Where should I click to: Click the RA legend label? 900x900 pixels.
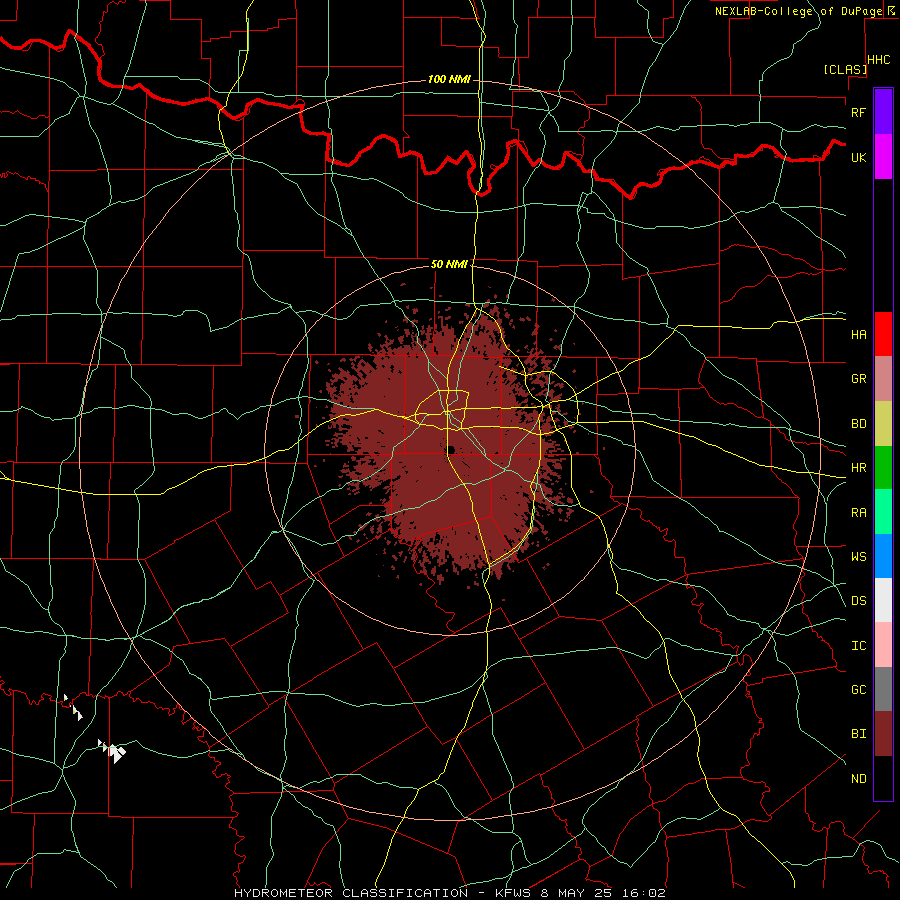point(858,513)
